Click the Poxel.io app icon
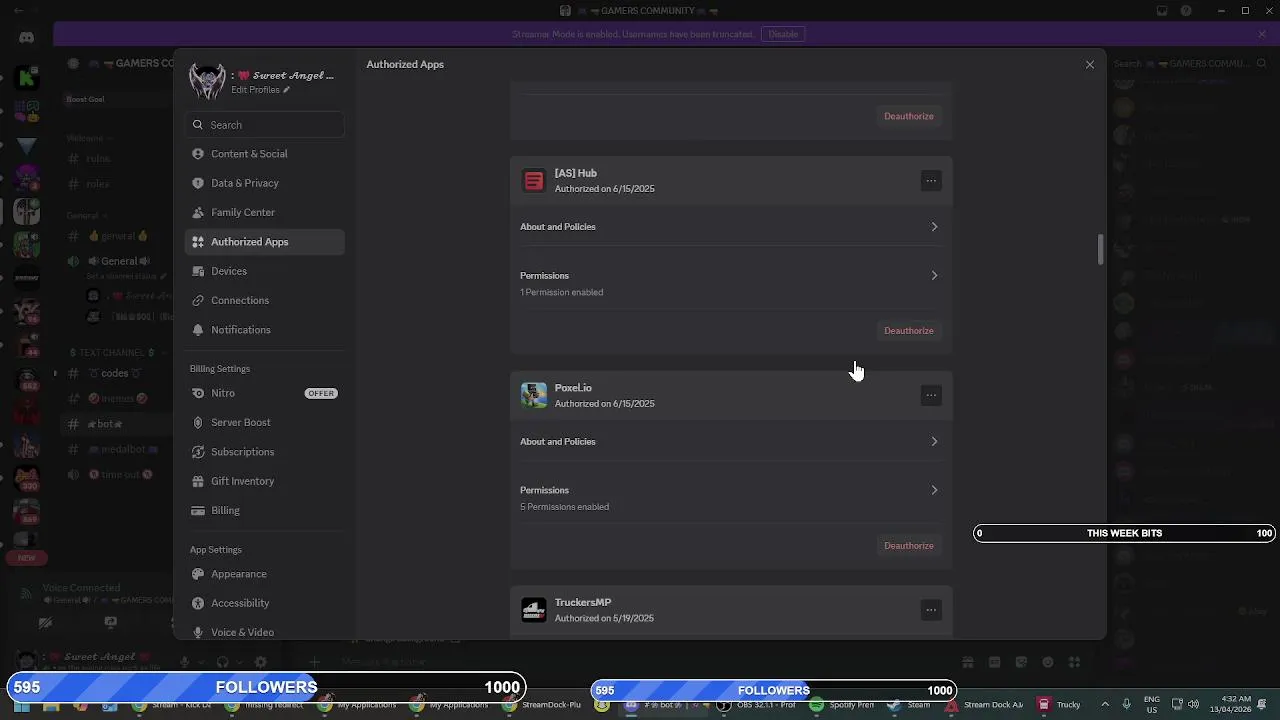Screen dimensions: 1280x720 point(534,395)
